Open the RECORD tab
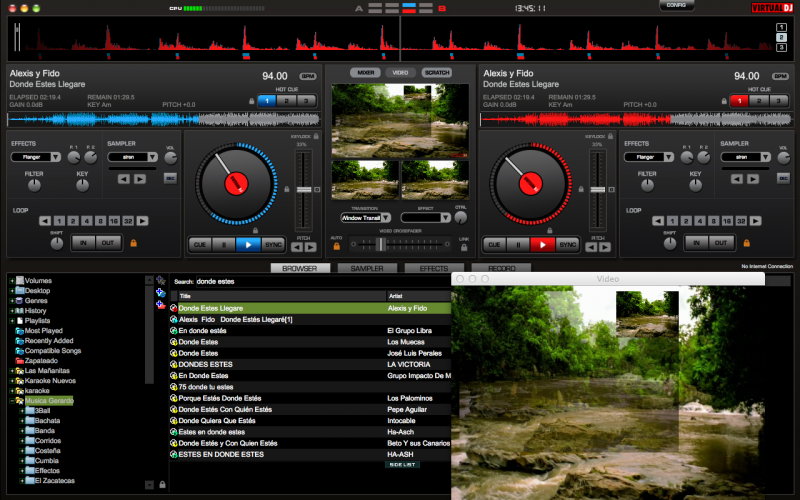Image resolution: width=800 pixels, height=500 pixels. click(x=502, y=268)
